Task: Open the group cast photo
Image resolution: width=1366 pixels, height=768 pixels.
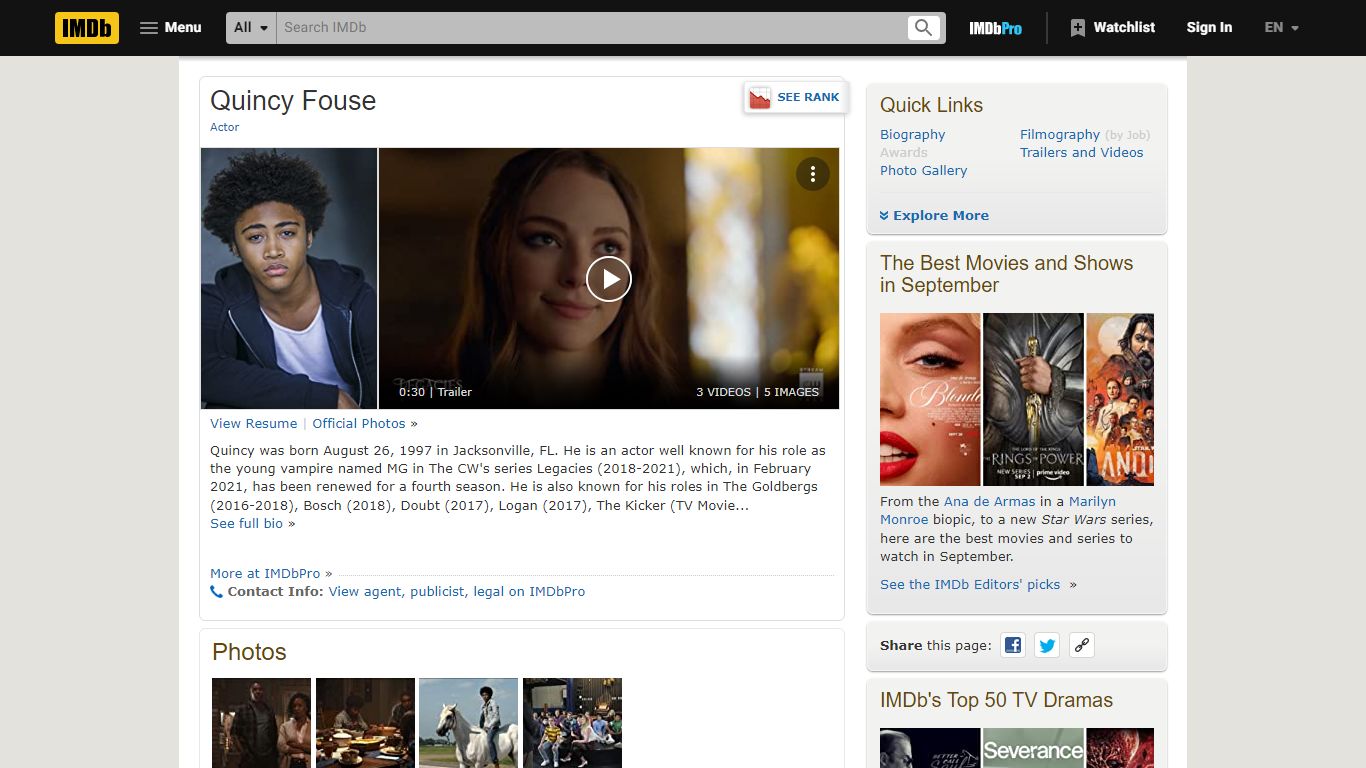Action: point(572,723)
